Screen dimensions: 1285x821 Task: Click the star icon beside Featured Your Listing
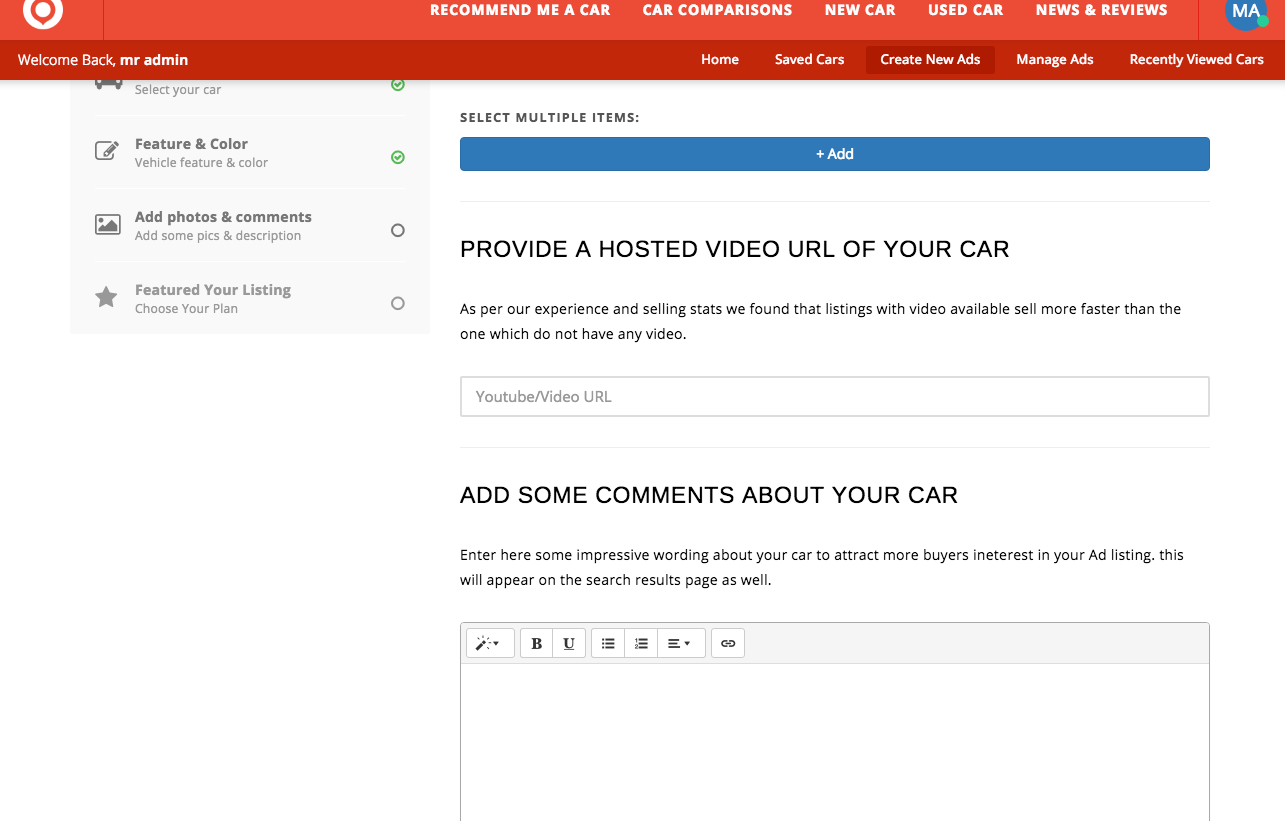107,298
